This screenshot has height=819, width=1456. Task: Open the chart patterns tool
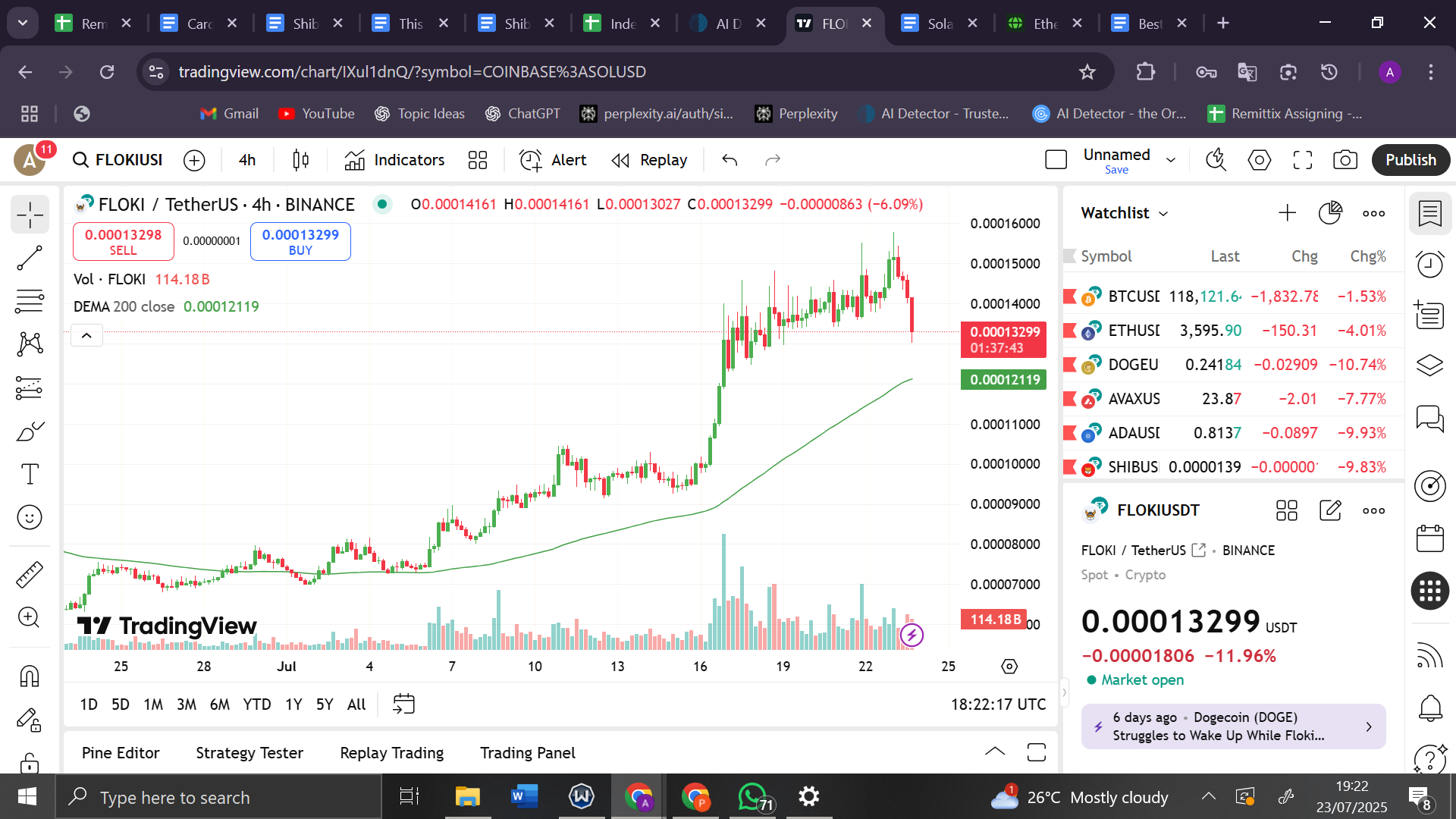pyautogui.click(x=30, y=344)
